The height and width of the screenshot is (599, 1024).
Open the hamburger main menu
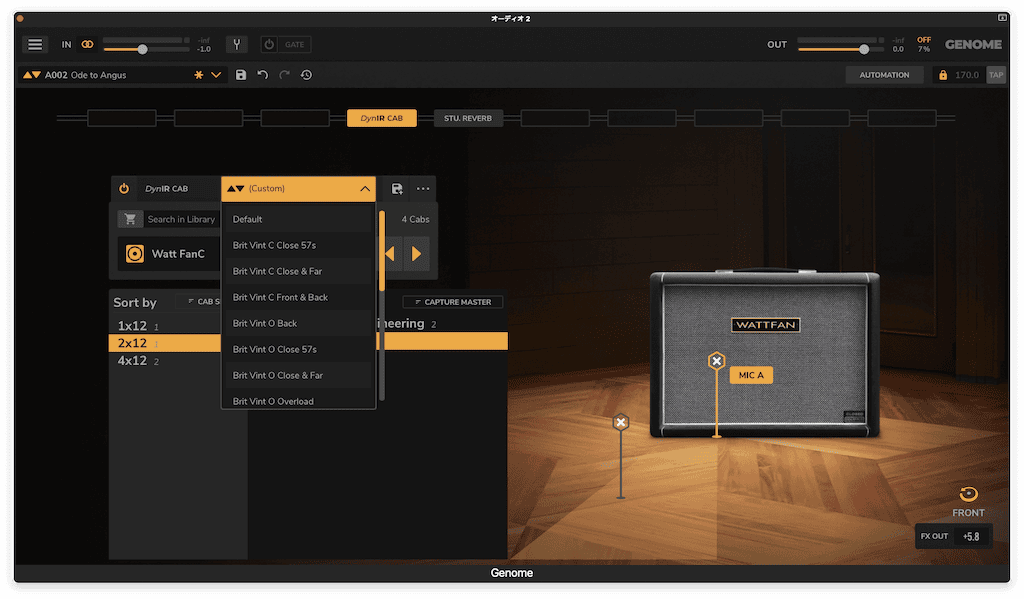[x=35, y=44]
